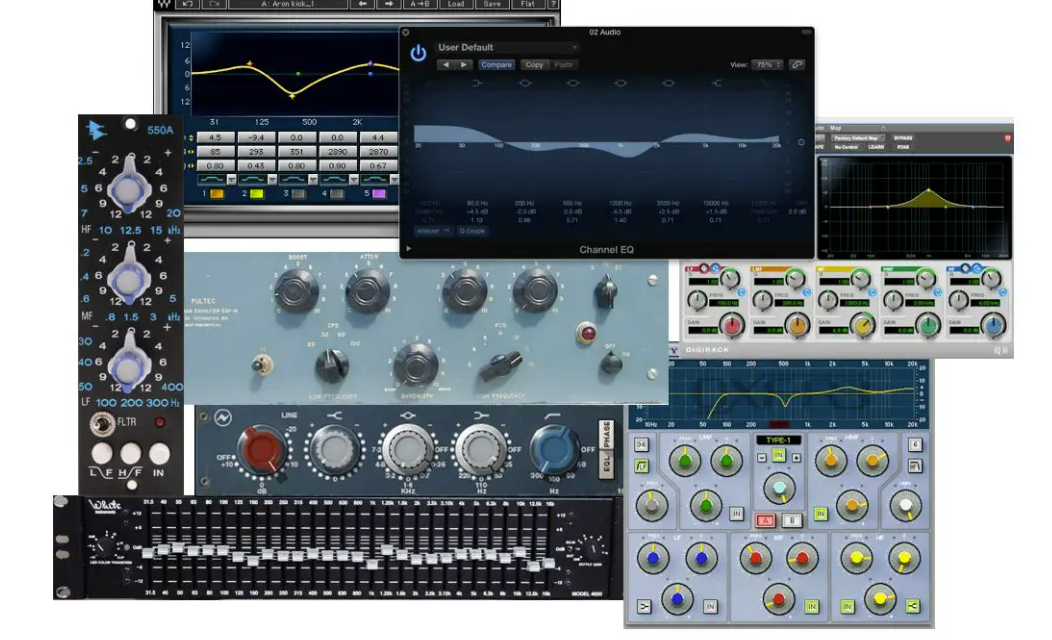The height and width of the screenshot is (640, 1052).
Task: Click the left arrow preset button in Waves
Action: click(362, 4)
